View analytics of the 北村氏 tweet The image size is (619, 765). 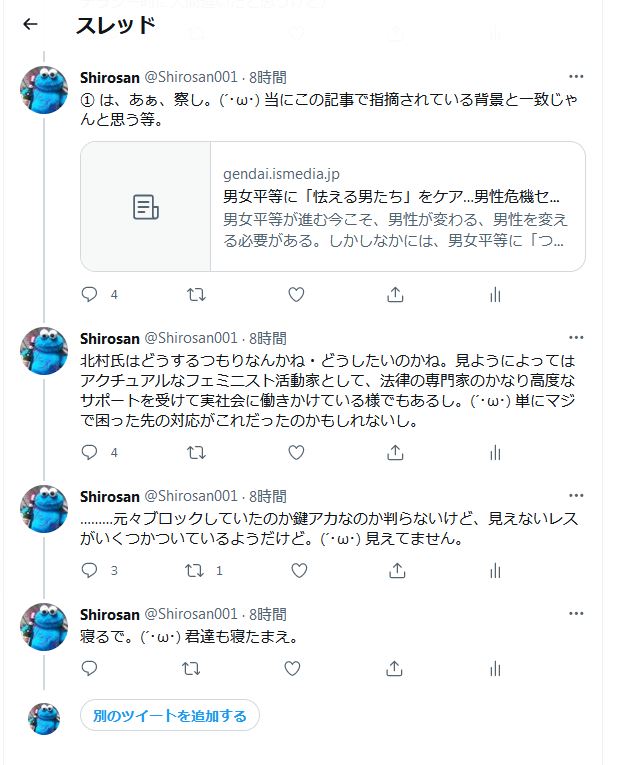point(495,453)
